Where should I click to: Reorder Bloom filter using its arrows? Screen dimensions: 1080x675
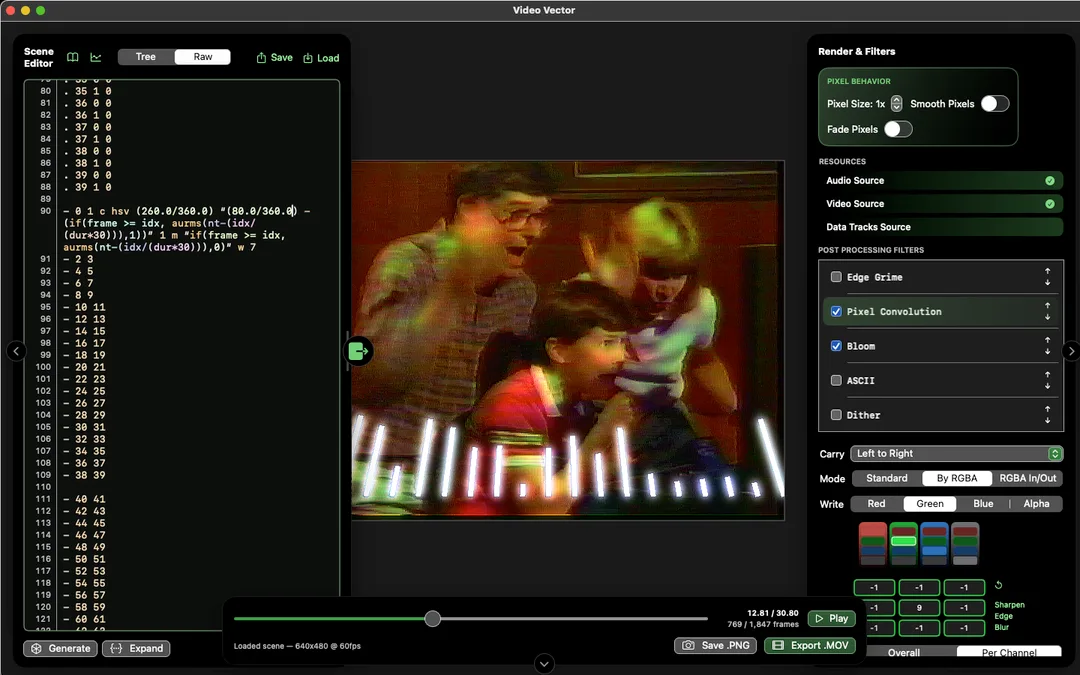(1047, 346)
